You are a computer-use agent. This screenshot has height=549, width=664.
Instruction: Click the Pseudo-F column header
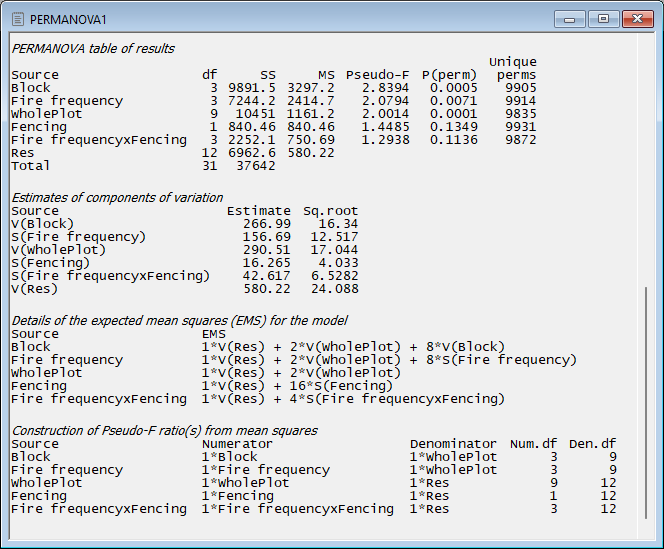click(x=379, y=75)
